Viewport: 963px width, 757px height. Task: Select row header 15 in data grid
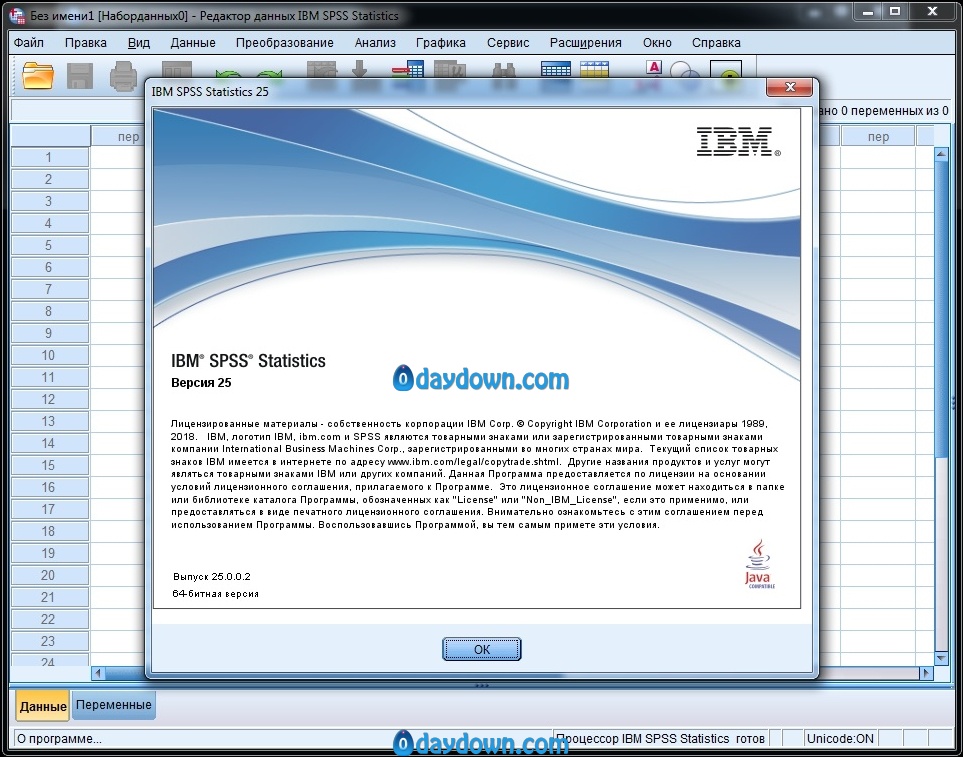(49, 465)
